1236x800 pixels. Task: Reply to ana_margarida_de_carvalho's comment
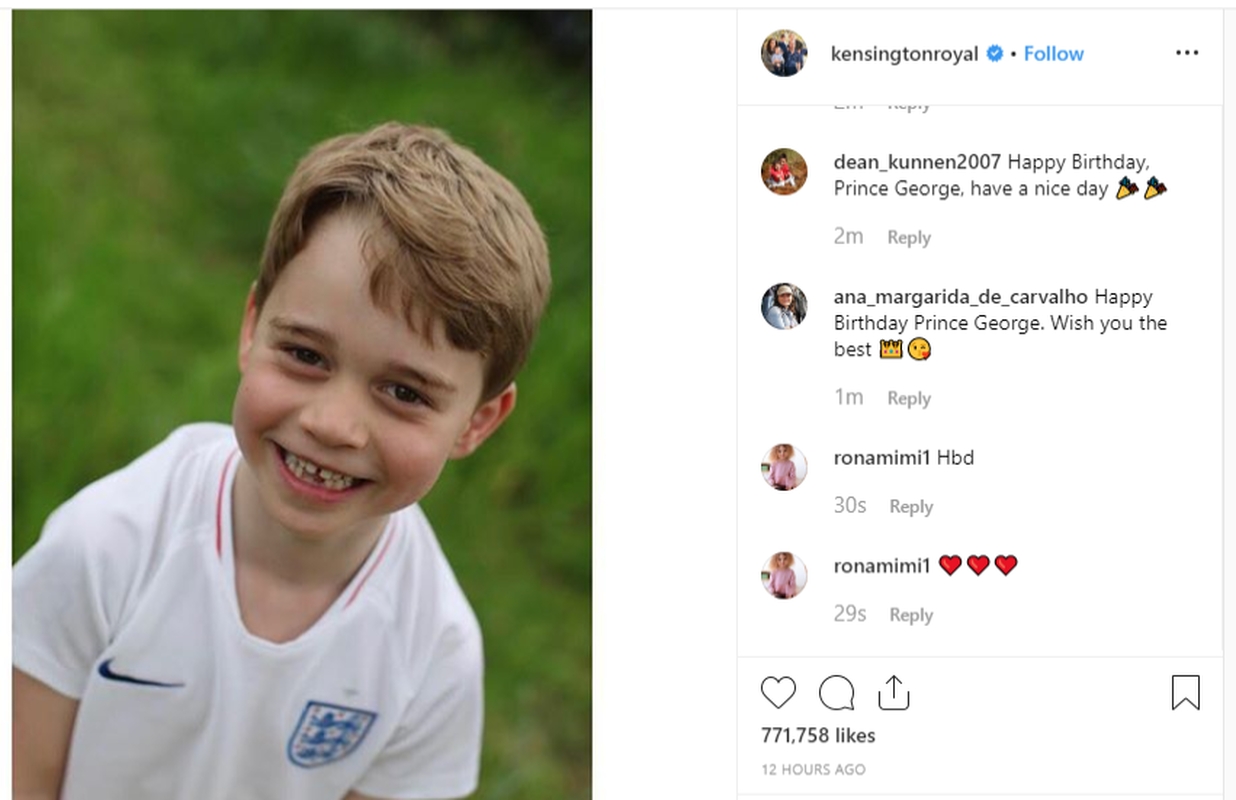click(909, 398)
